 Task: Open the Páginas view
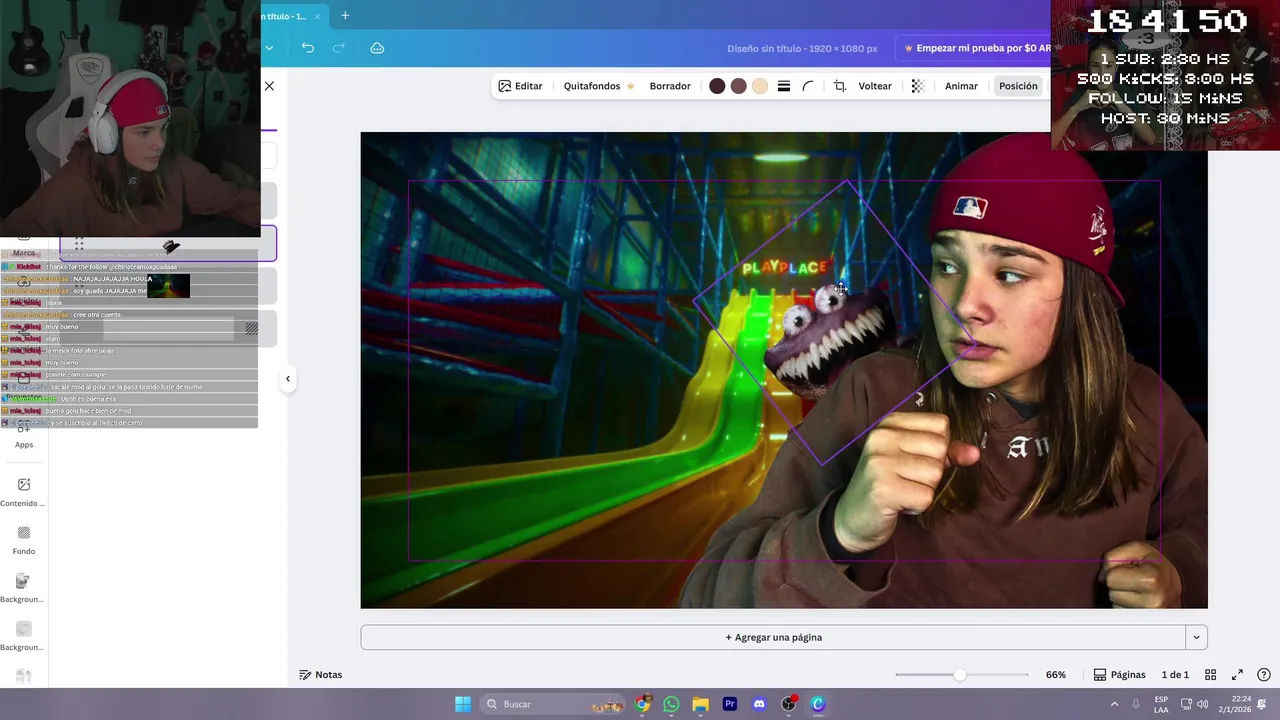pyautogui.click(x=1119, y=675)
